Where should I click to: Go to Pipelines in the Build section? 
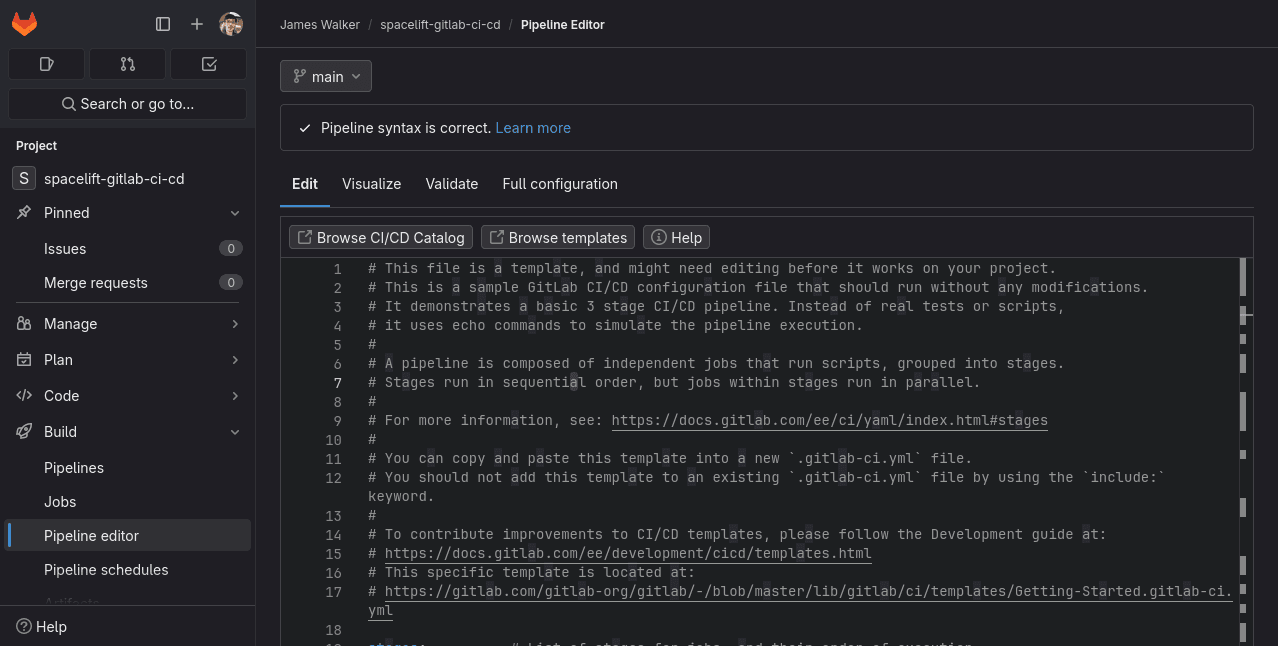click(x=74, y=467)
